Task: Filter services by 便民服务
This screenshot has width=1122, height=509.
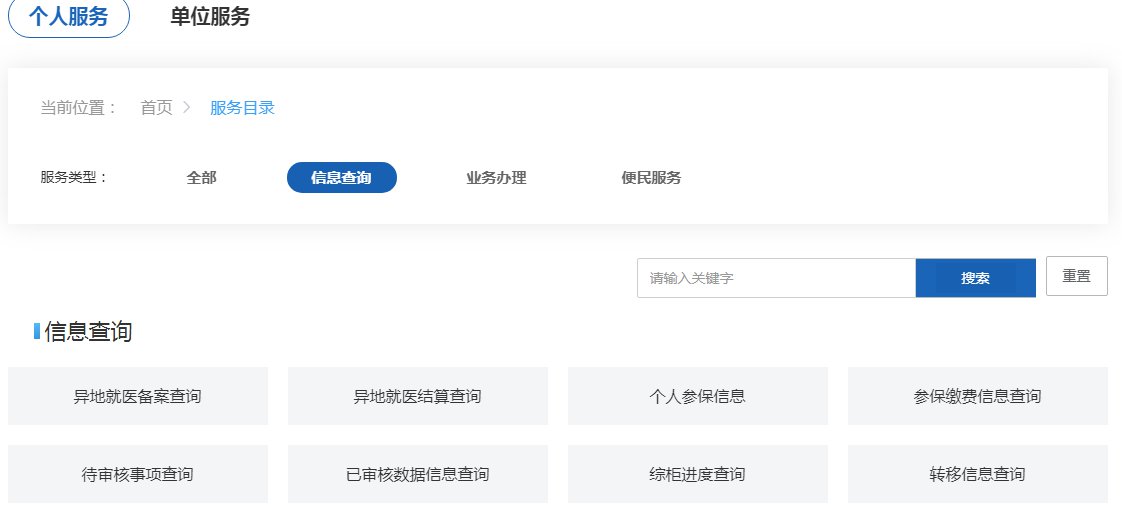Action: [651, 178]
